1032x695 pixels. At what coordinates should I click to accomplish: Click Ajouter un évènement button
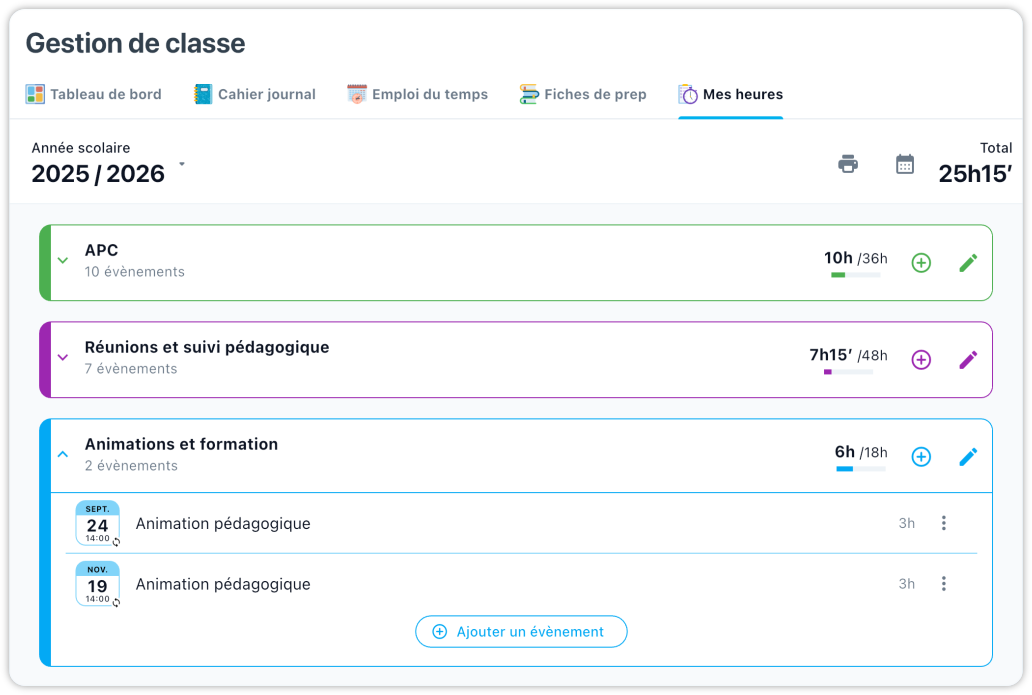tap(521, 632)
